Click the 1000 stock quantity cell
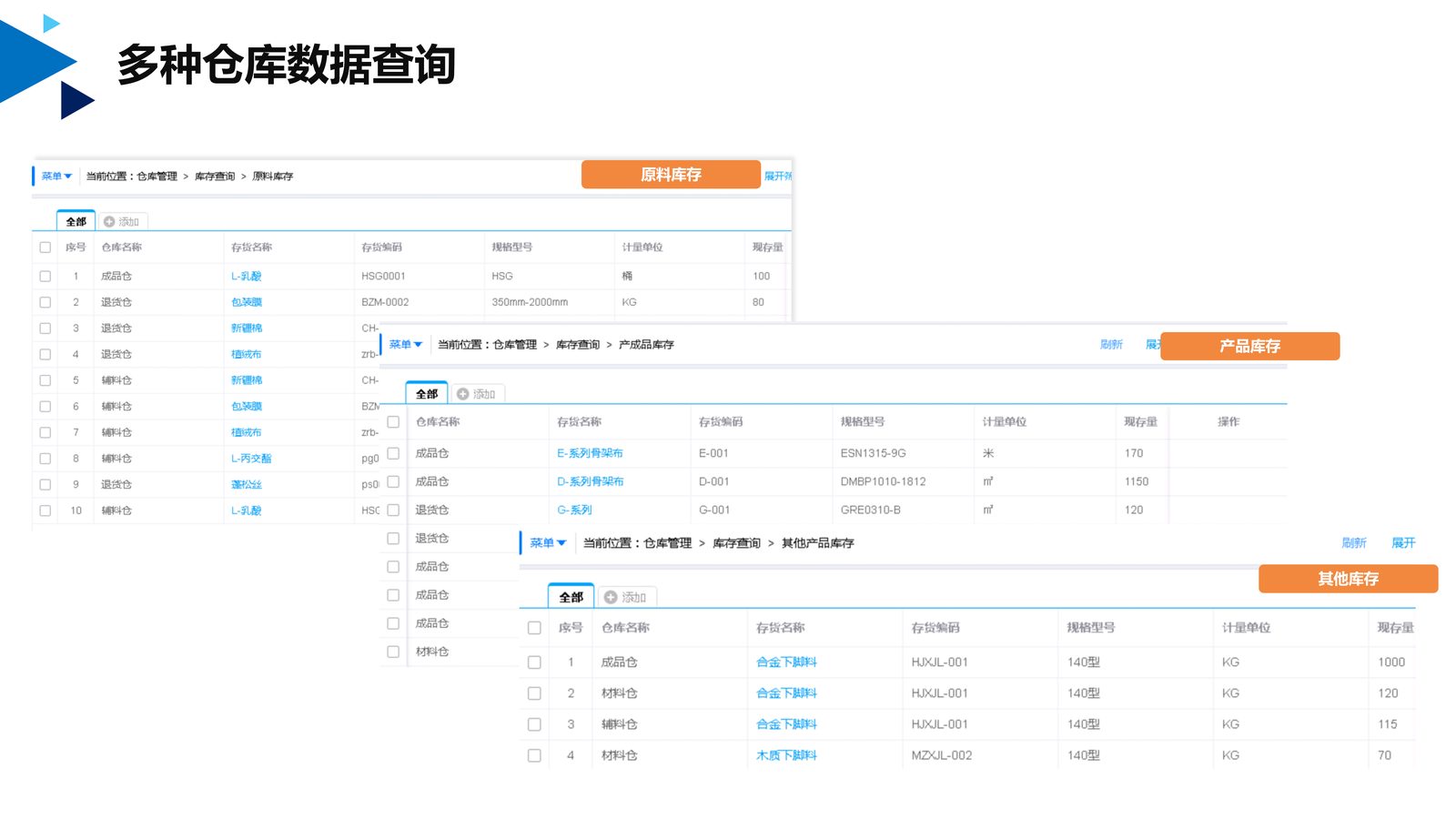The image size is (1456, 819). [1391, 662]
